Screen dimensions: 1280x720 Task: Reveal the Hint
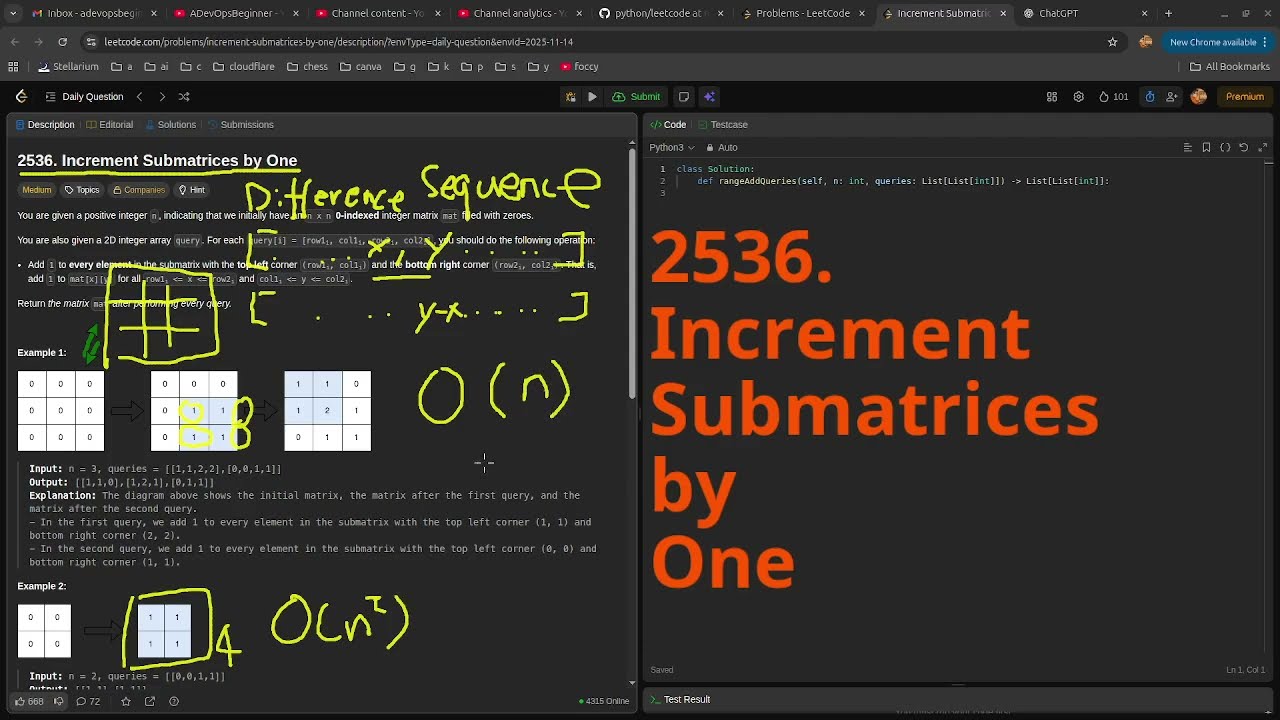pyautogui.click(x=192, y=190)
